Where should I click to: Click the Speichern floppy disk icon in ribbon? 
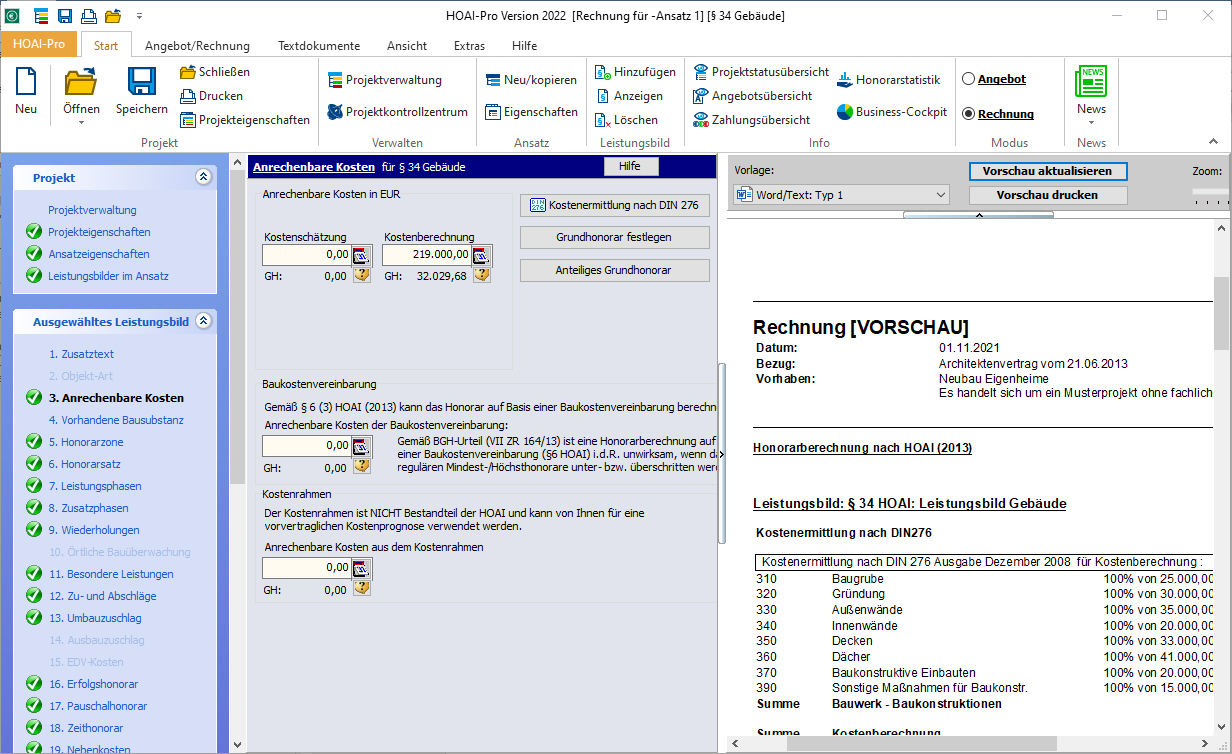(x=141, y=83)
